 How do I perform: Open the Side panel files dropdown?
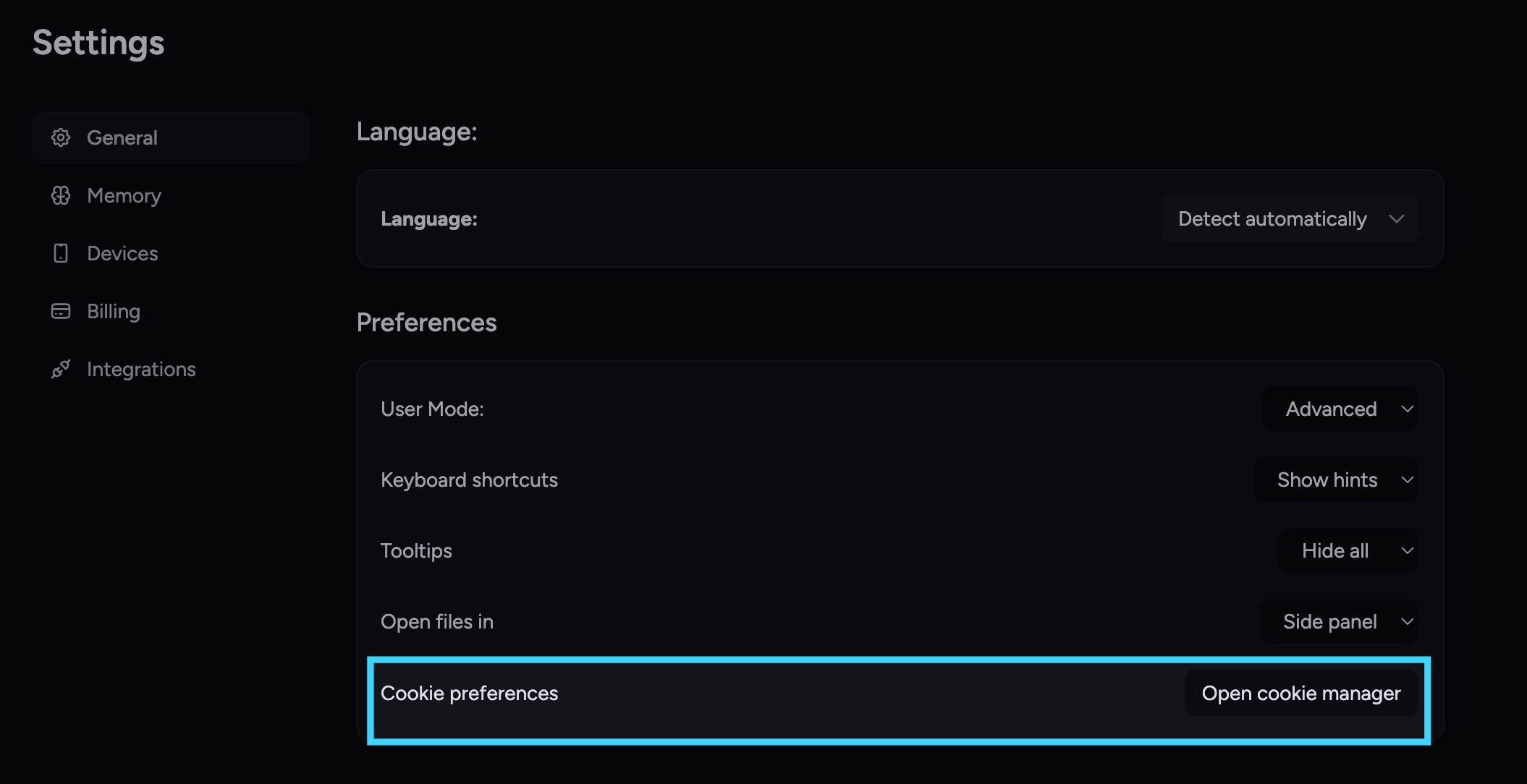tap(1339, 621)
